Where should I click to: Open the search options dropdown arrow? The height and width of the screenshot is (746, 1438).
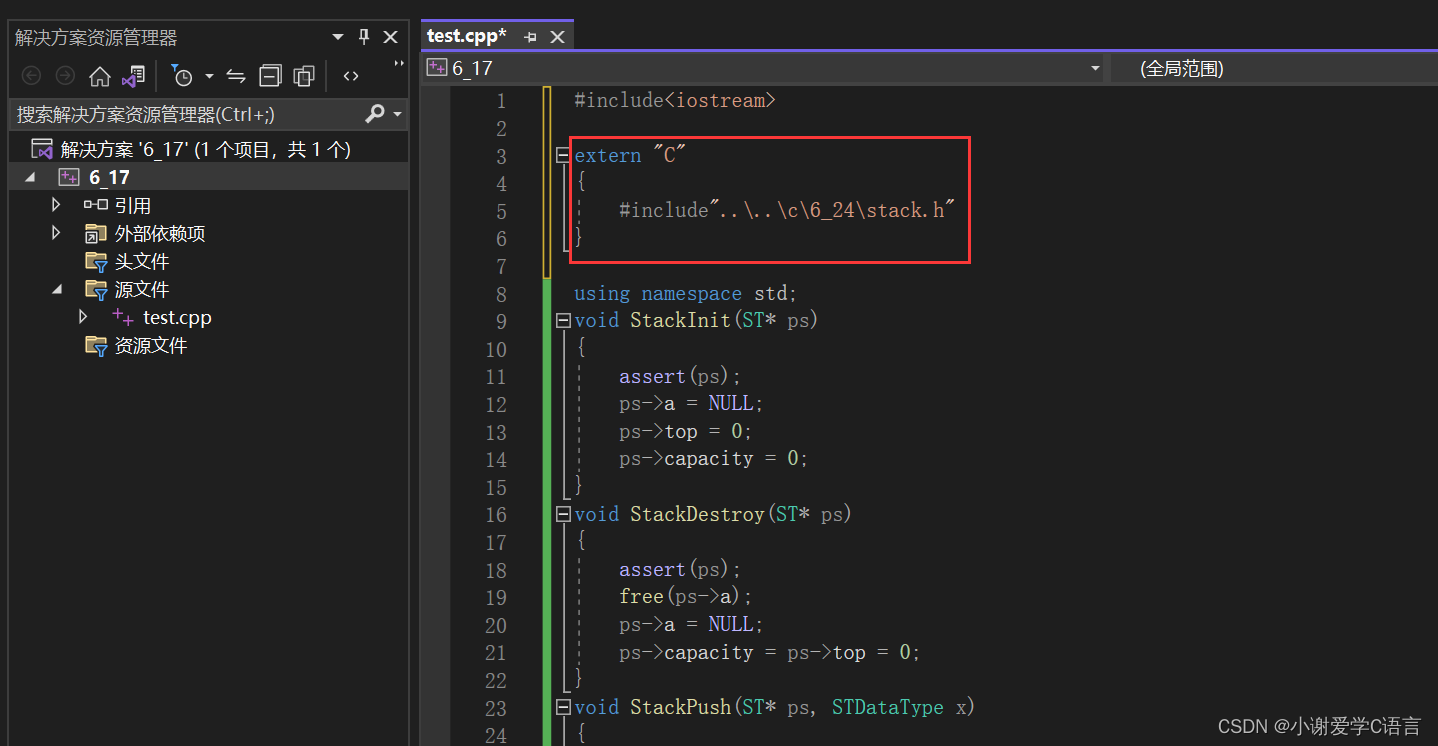tap(397, 115)
